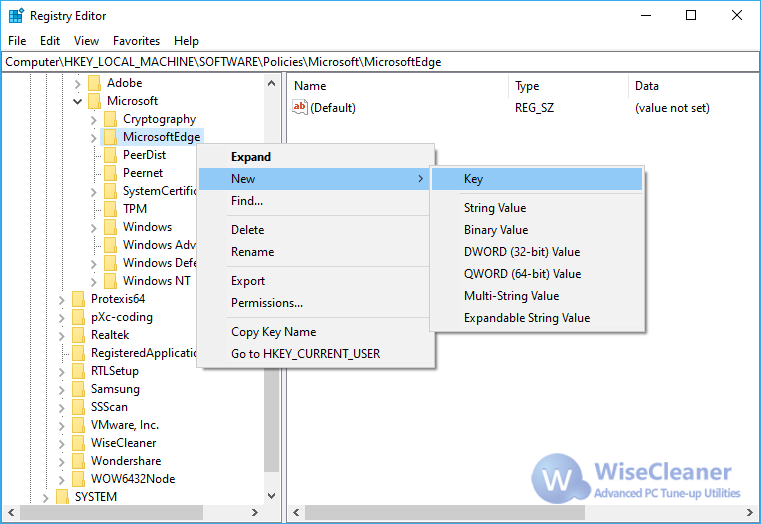Screen dimensions: 761x524
Task: Click the Realtek folder icon
Action: (78, 335)
